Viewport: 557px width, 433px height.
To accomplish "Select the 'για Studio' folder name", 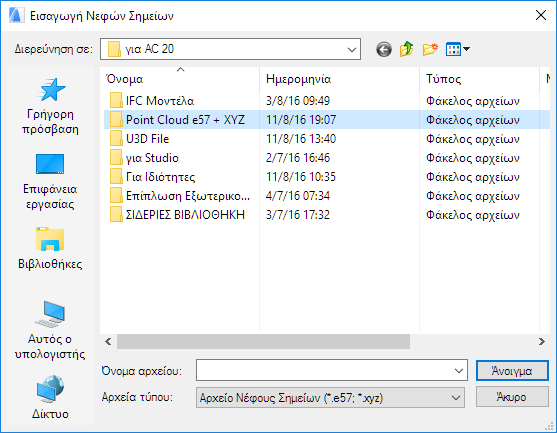I will coord(152,158).
